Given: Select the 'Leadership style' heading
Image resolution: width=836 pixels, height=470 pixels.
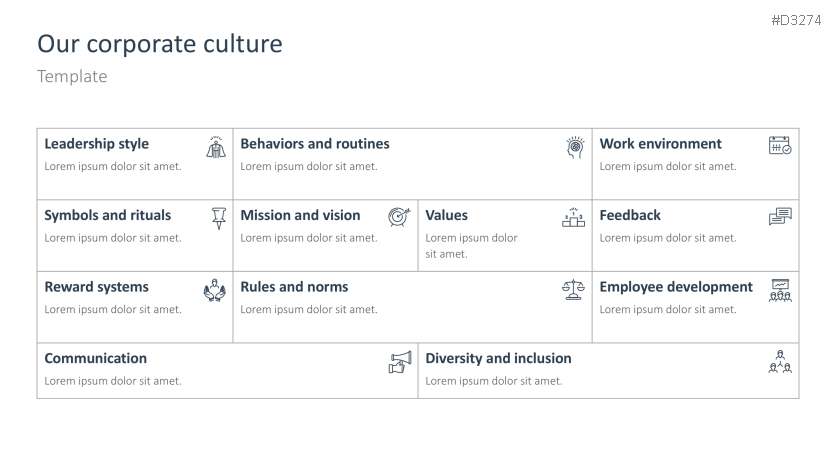Looking at the screenshot, I should click(96, 144).
